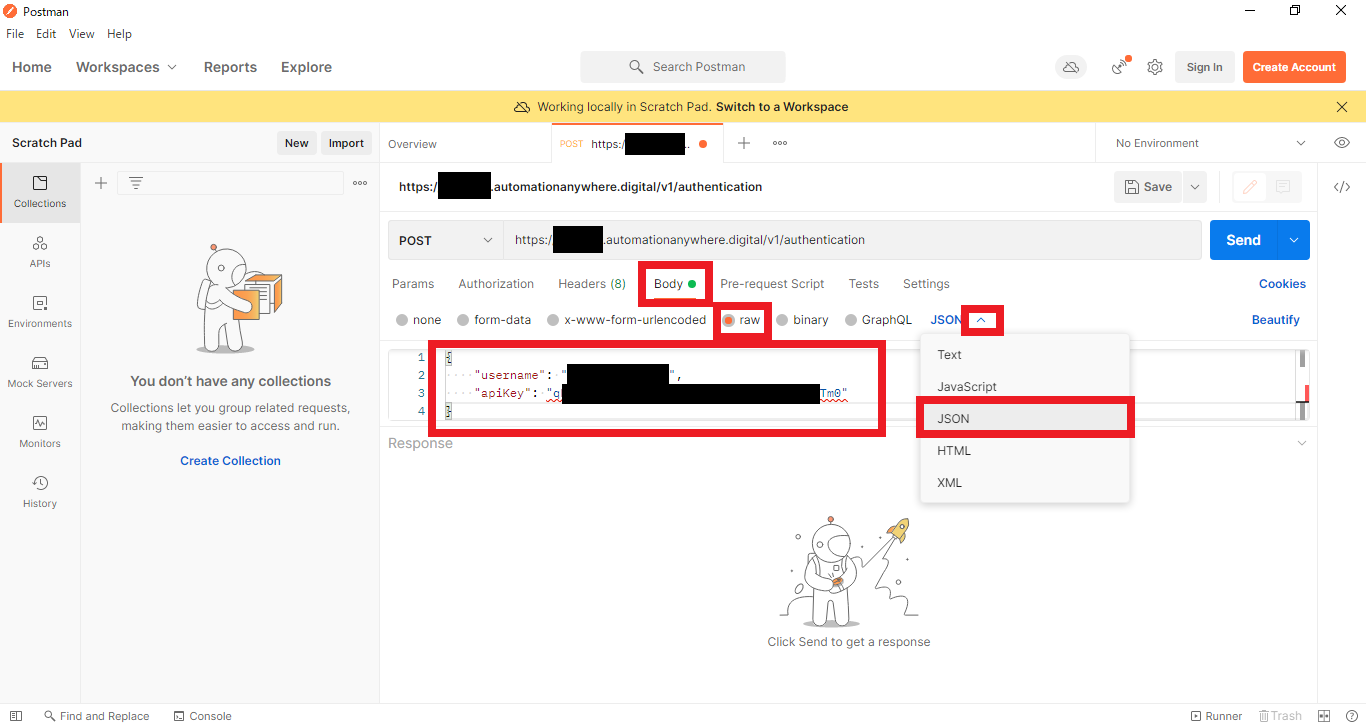Image resolution: width=1366 pixels, height=728 pixels.
Task: Click the comment icon next to Save
Action: (x=1283, y=187)
